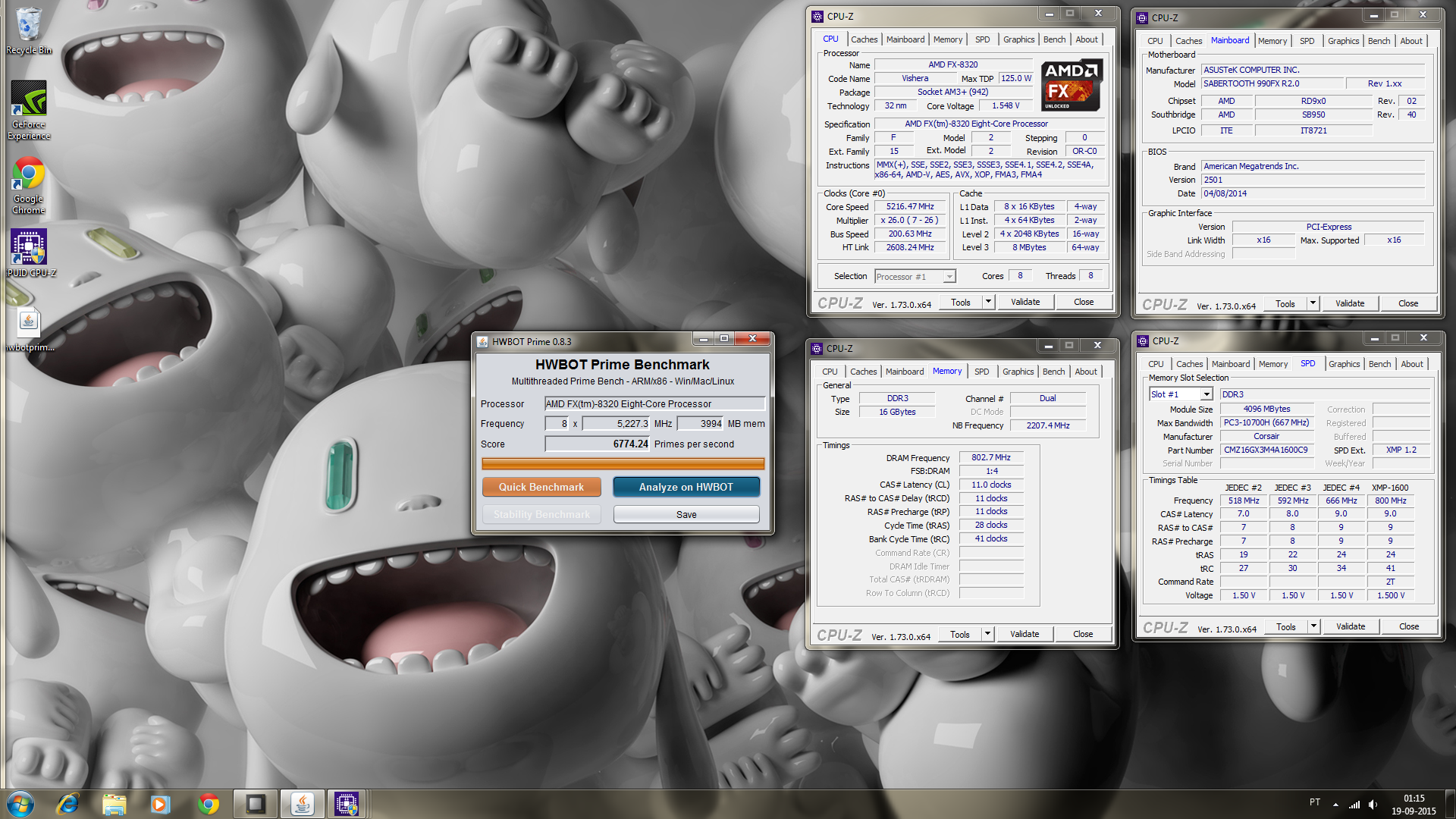This screenshot has height=819, width=1456.
Task: Click DRAM Frequency 802.7 MHz value
Action: (x=991, y=458)
